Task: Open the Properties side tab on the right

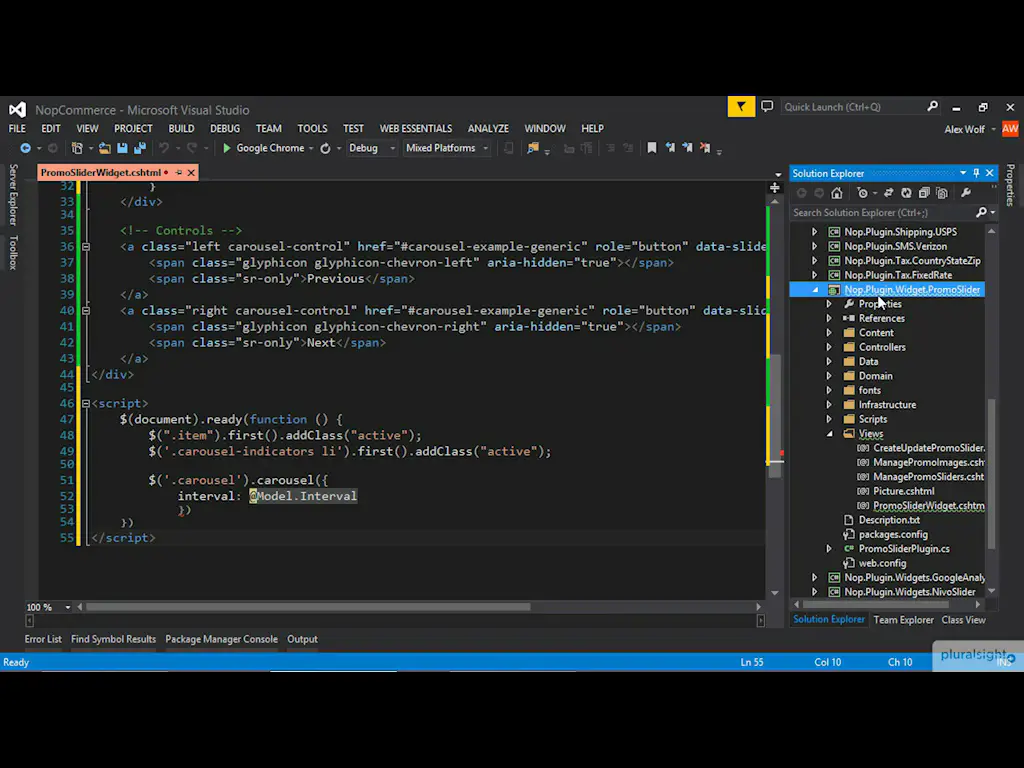Action: pyautogui.click(x=1010, y=185)
